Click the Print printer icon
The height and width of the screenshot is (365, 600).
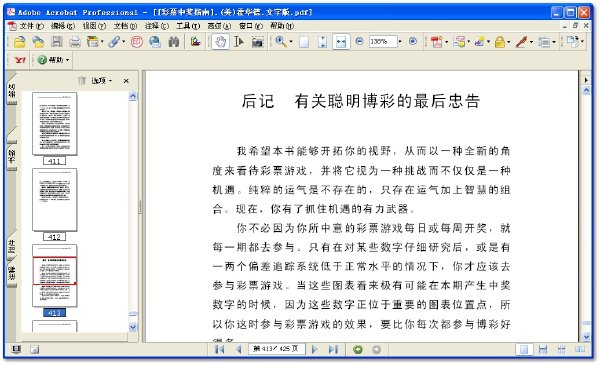(x=75, y=42)
